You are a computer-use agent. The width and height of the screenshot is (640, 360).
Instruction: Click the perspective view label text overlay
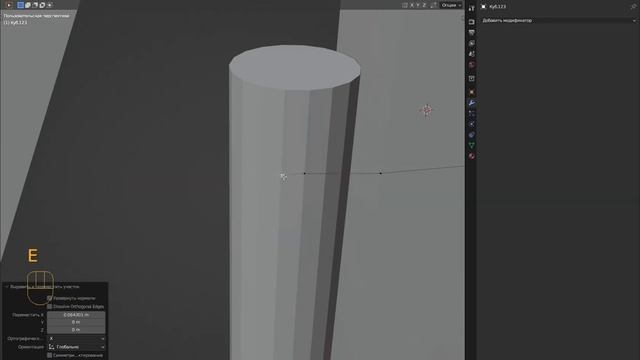[x=36, y=16]
